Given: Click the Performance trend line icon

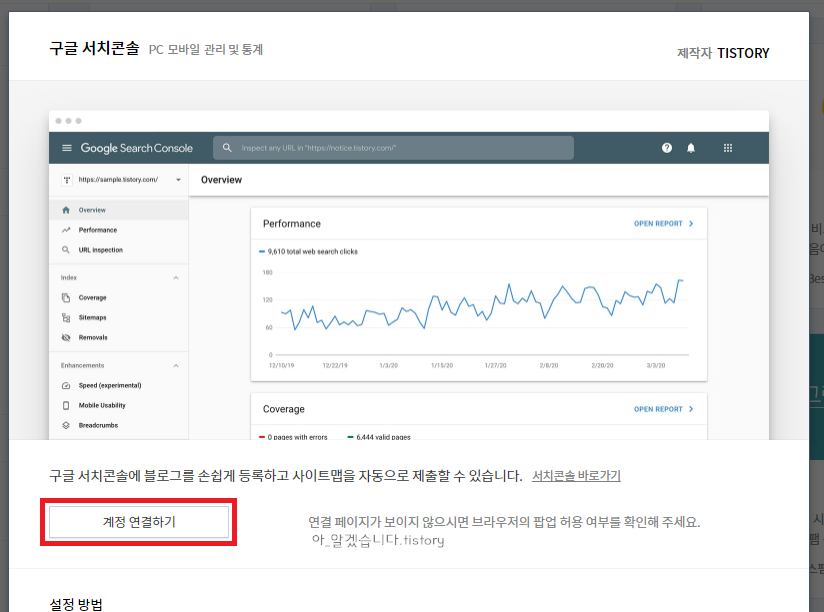Looking at the screenshot, I should tap(66, 230).
